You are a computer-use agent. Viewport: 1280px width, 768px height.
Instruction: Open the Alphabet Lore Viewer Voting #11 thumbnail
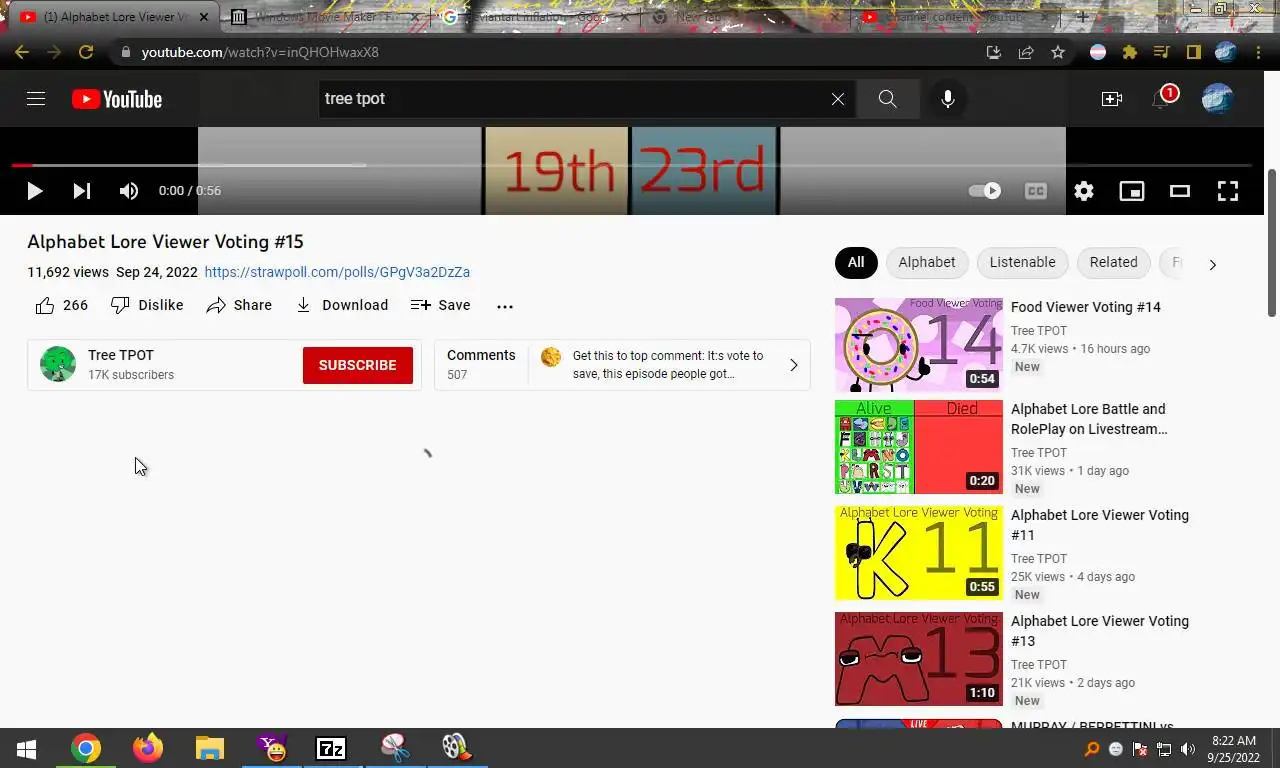(x=919, y=553)
